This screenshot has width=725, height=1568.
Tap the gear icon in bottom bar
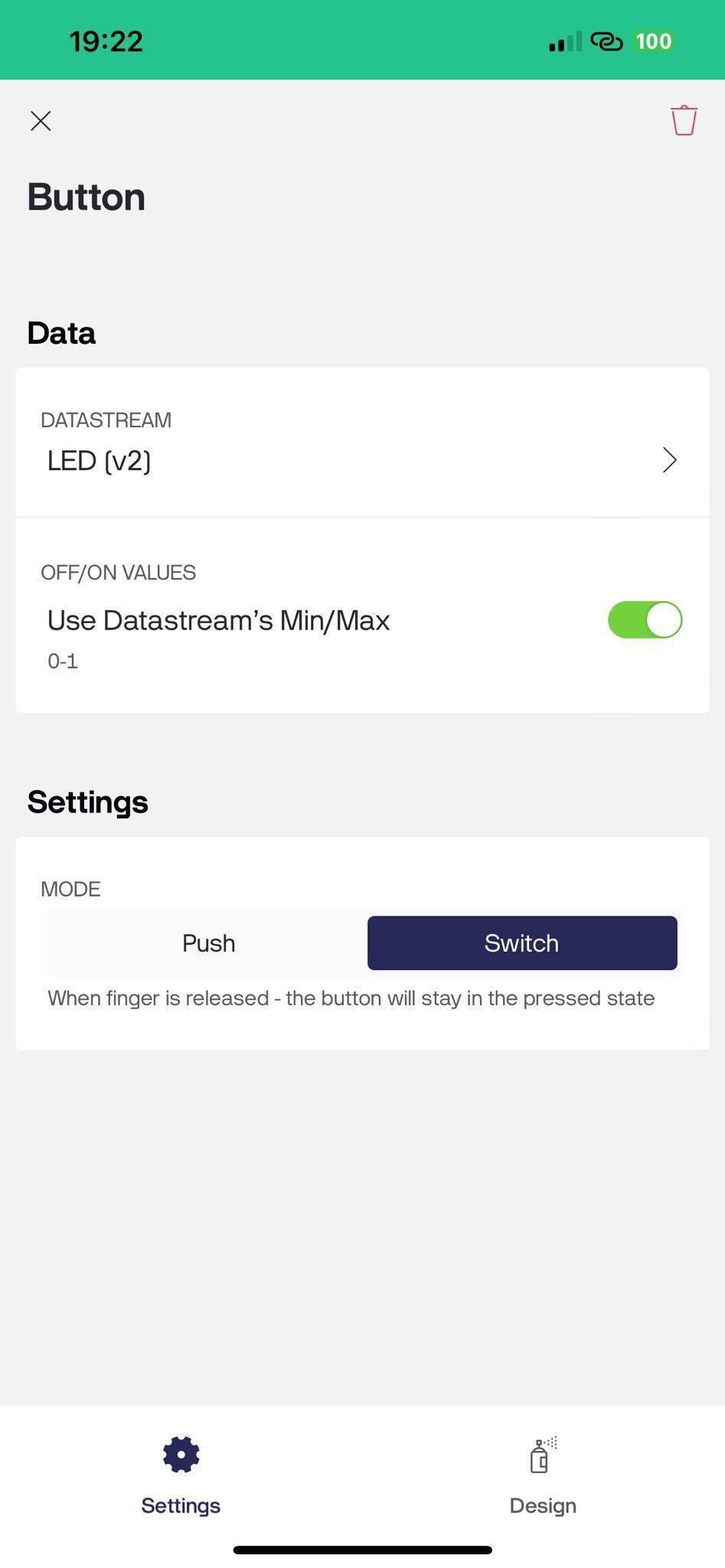click(x=181, y=1455)
